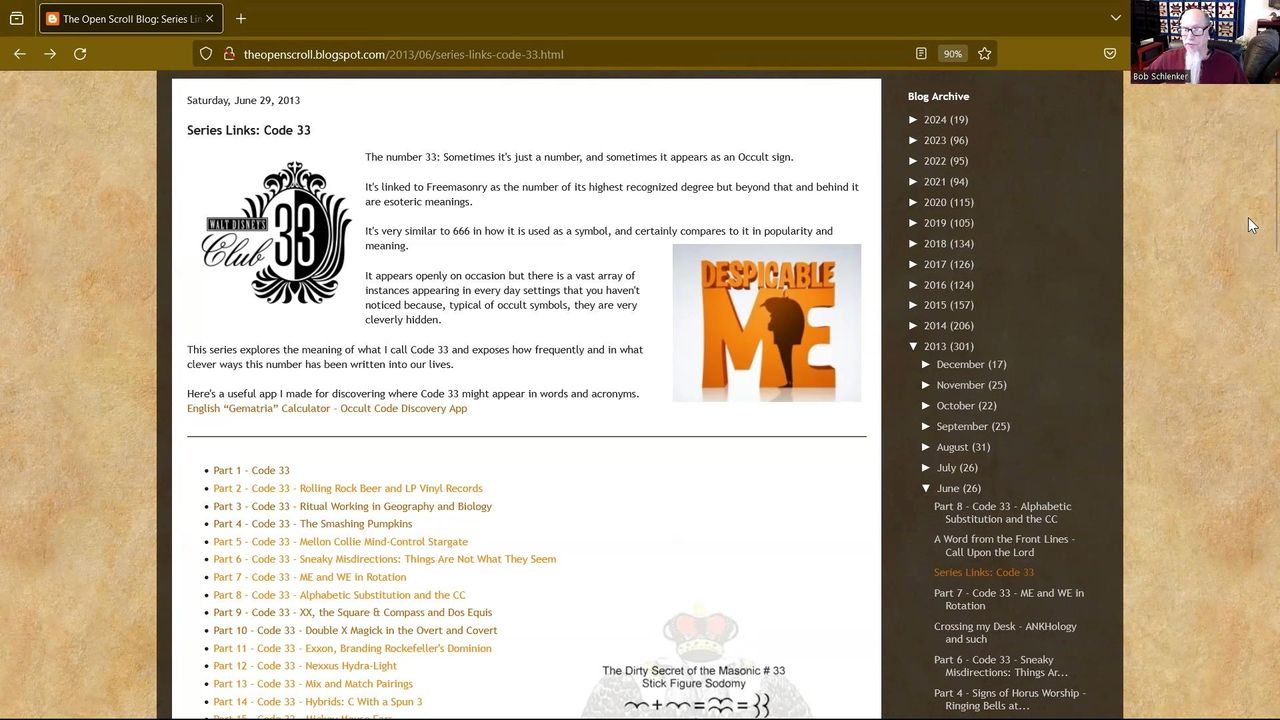The image size is (1280, 720).
Task: Click the Despicable Me poster image
Action: point(766,322)
